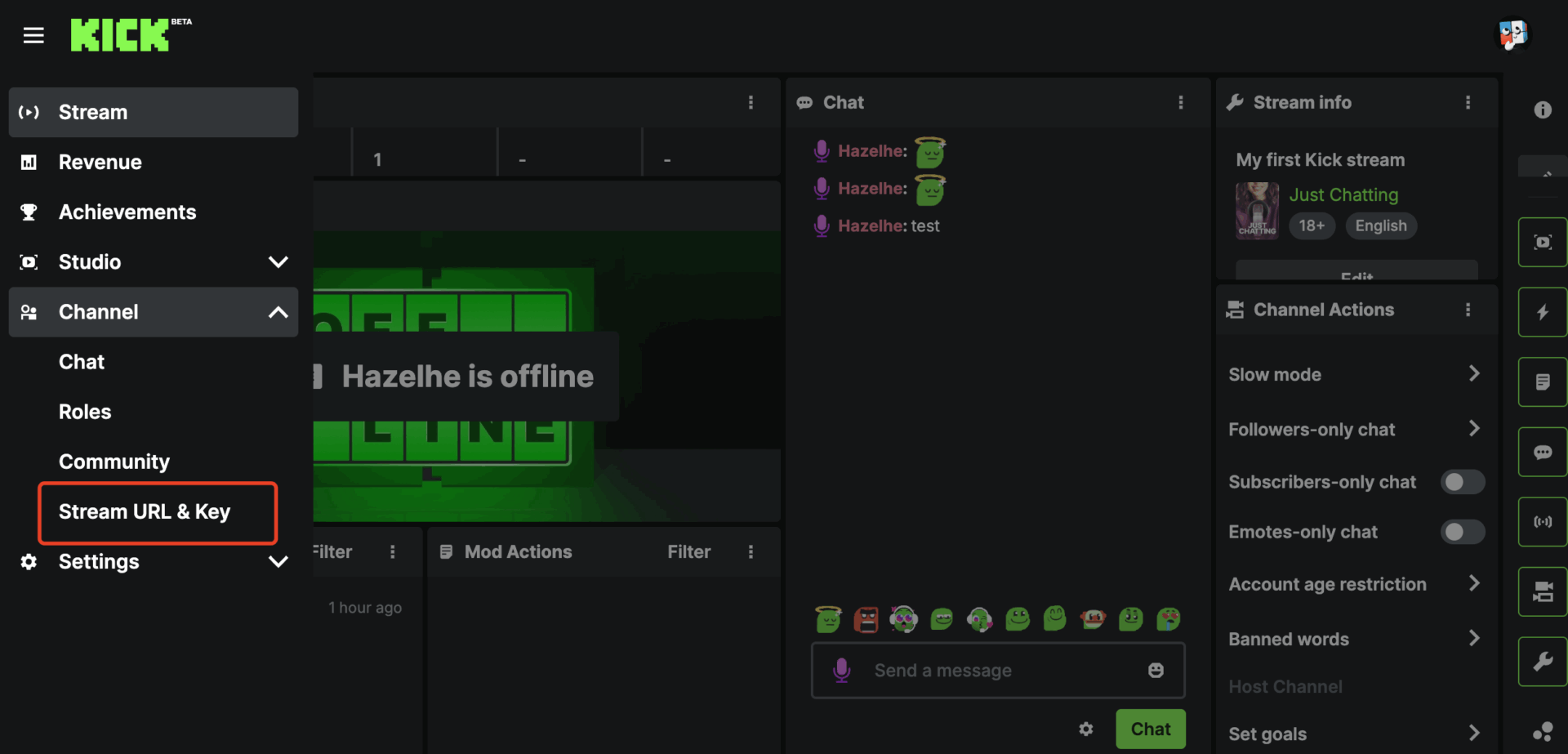Enable Emotes-only chat
Viewport: 1568px width, 754px height.
click(1463, 532)
